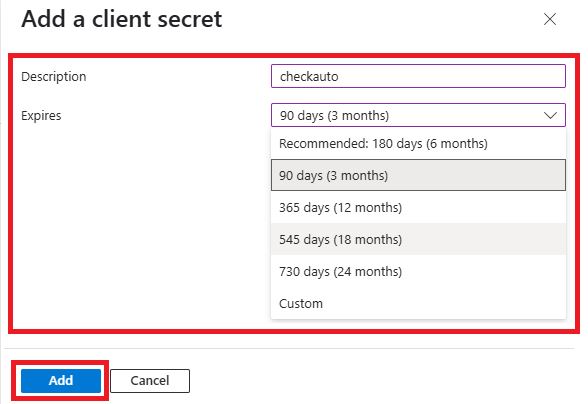Click the selected 90 days value in Expires box

(334, 116)
